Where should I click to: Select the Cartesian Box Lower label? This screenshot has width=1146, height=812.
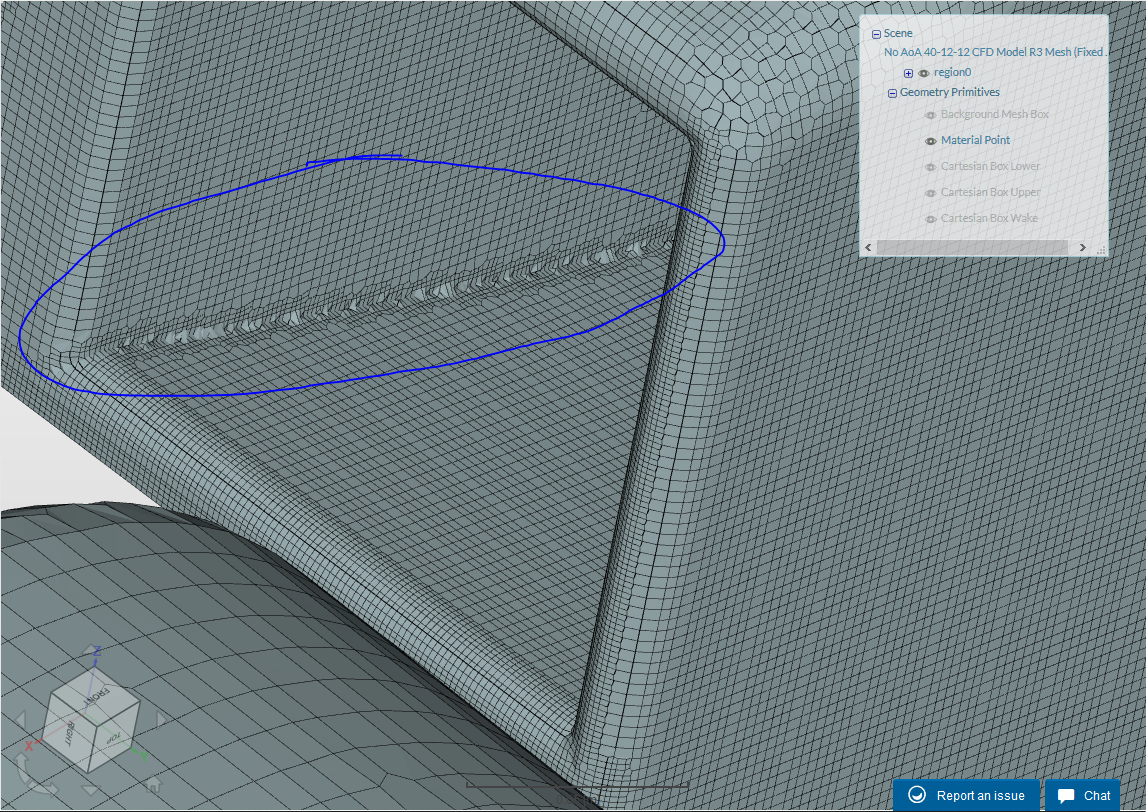pos(990,166)
